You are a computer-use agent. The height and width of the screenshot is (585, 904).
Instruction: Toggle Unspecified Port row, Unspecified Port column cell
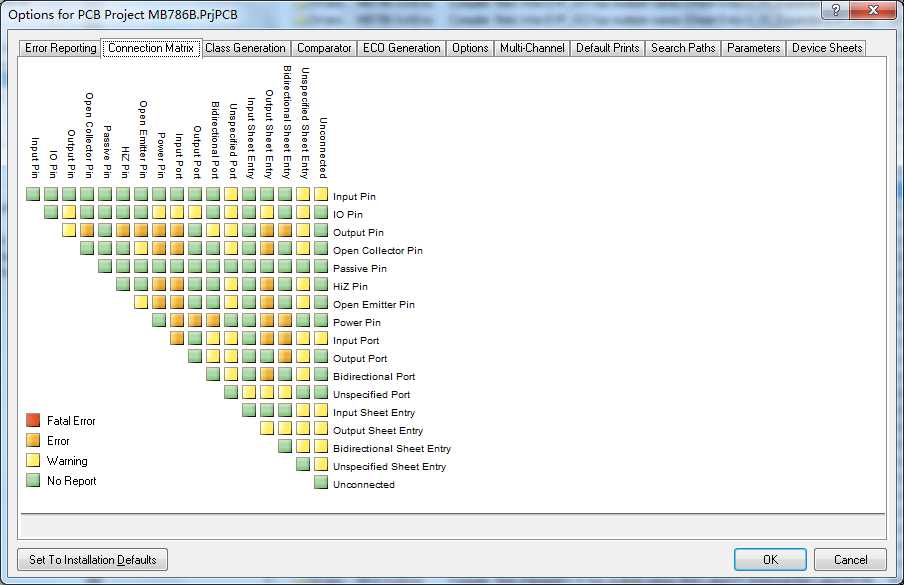pyautogui.click(x=231, y=392)
